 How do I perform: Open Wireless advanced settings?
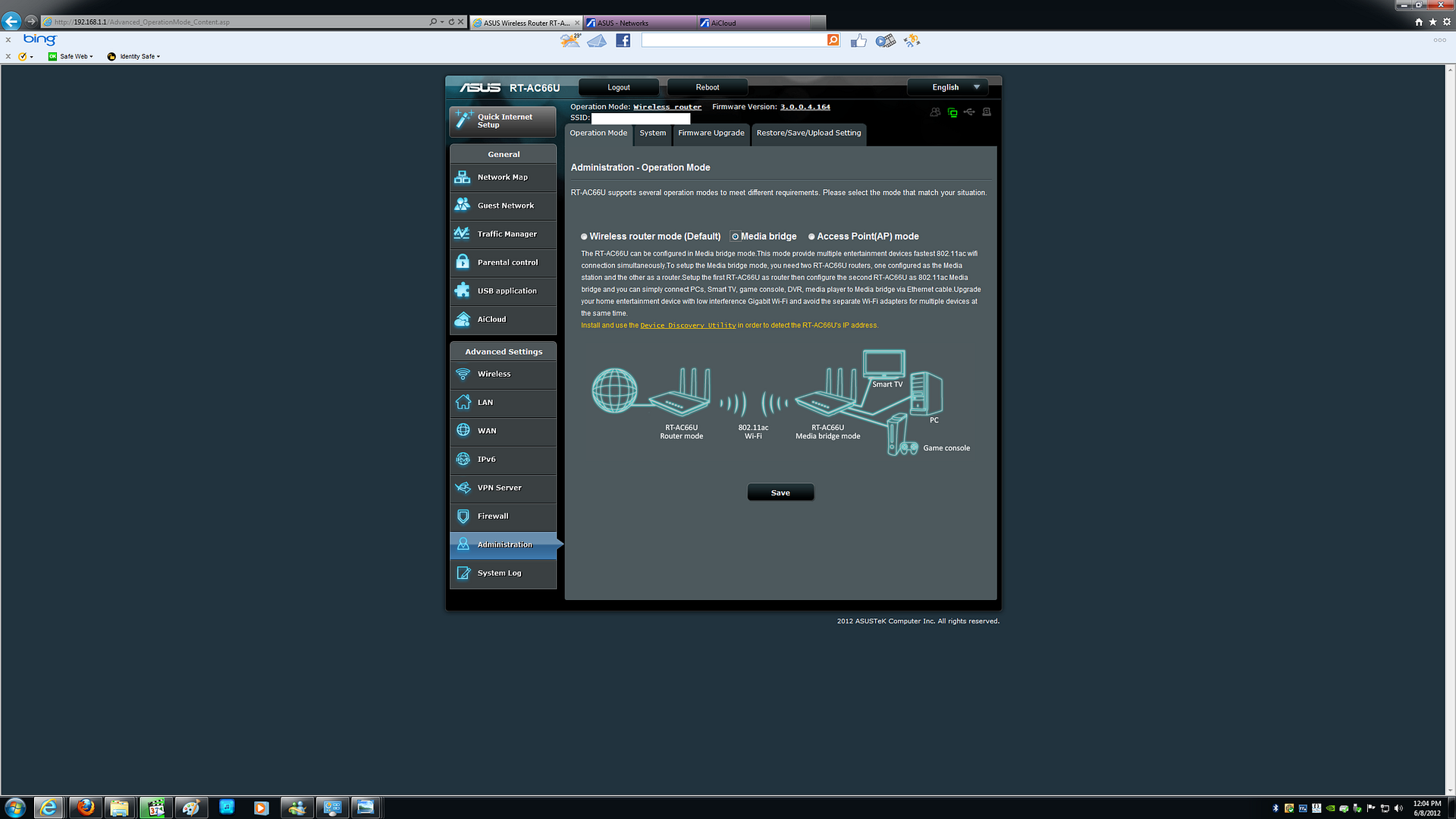pyautogui.click(x=503, y=374)
